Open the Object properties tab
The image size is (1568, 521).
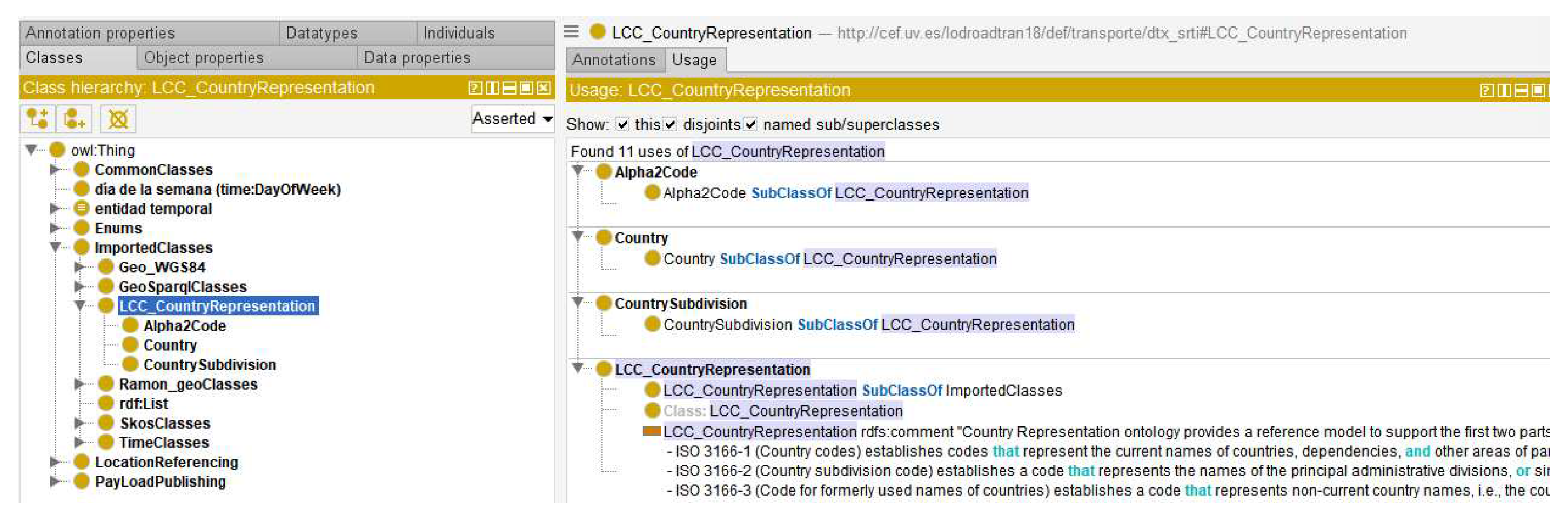click(x=203, y=58)
